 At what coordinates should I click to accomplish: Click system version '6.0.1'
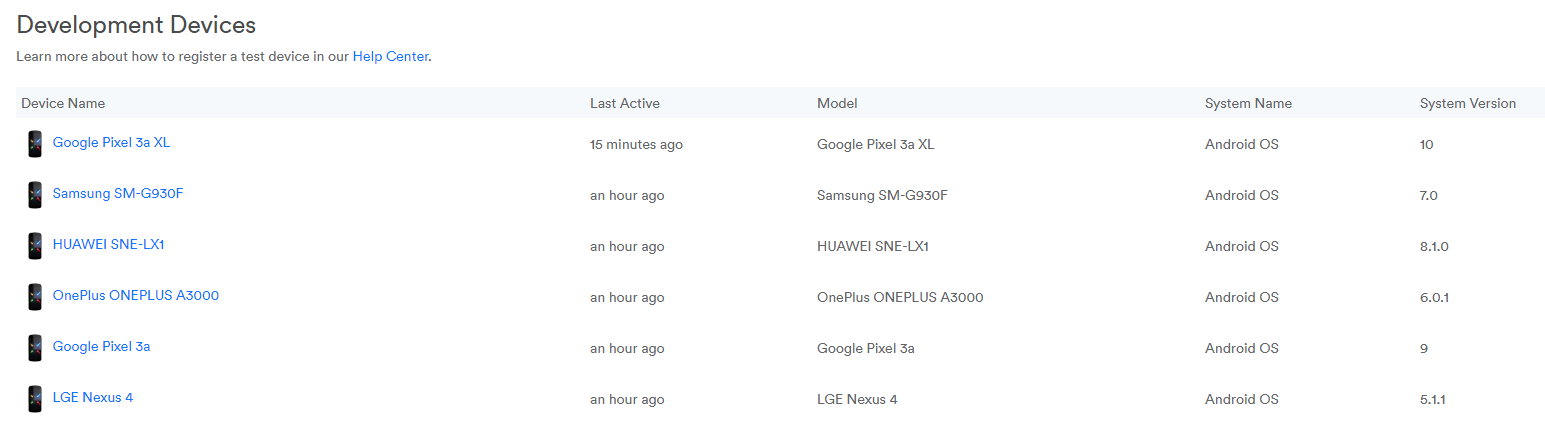pyautogui.click(x=1434, y=297)
